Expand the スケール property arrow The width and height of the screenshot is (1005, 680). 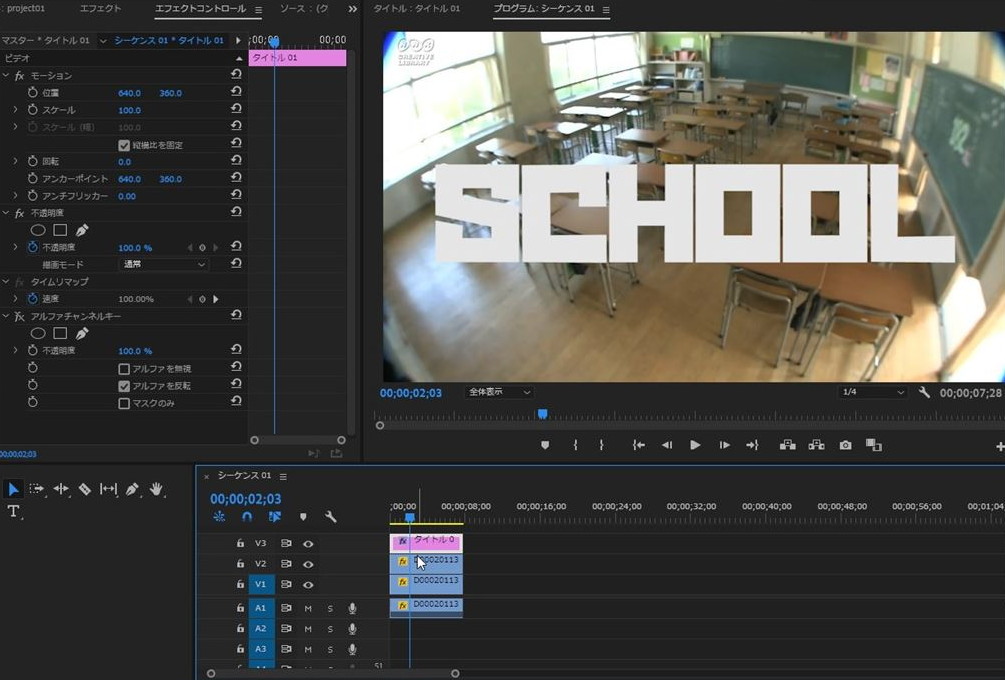[x=15, y=110]
